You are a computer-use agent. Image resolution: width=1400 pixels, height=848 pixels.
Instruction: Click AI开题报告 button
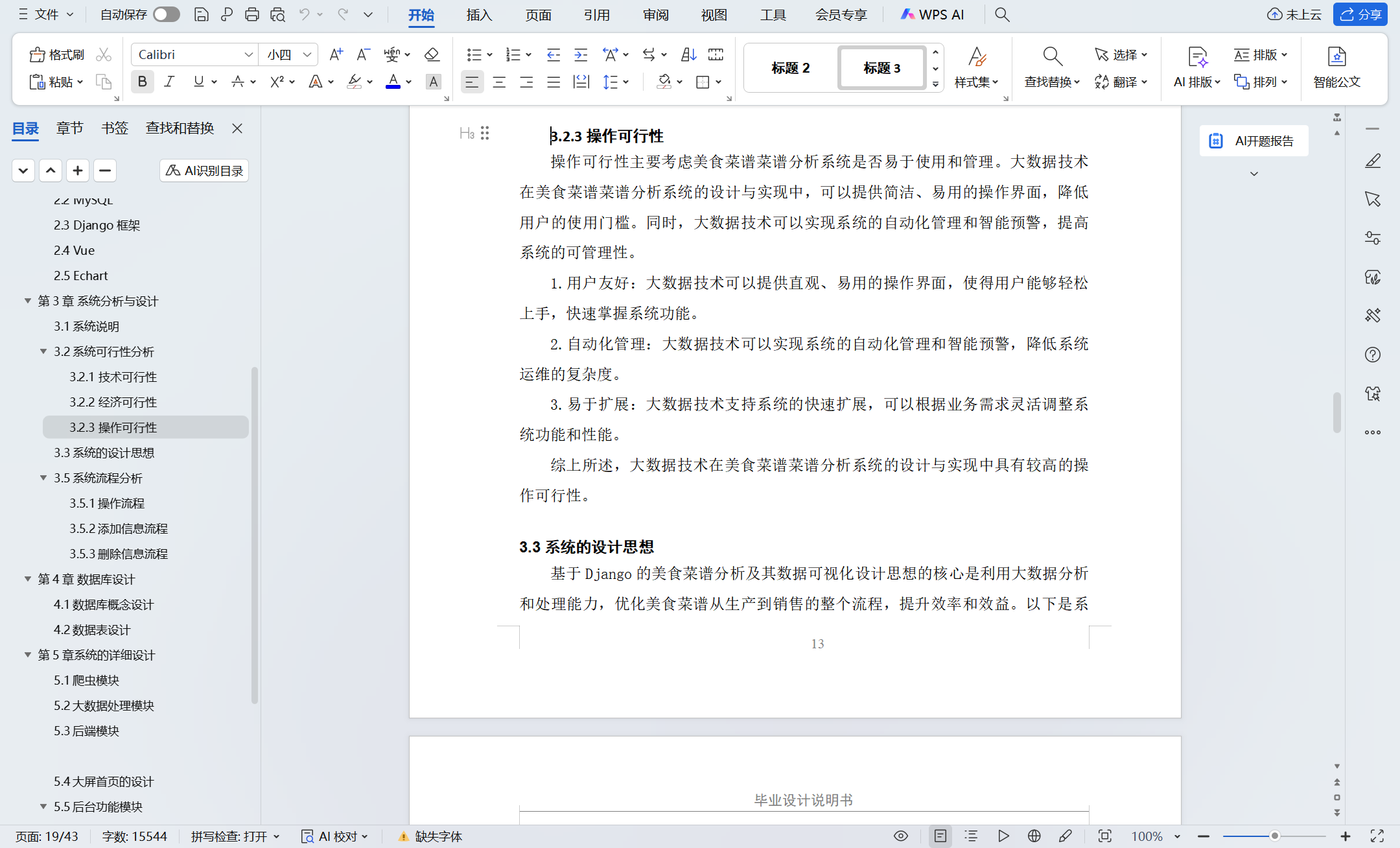(1254, 141)
